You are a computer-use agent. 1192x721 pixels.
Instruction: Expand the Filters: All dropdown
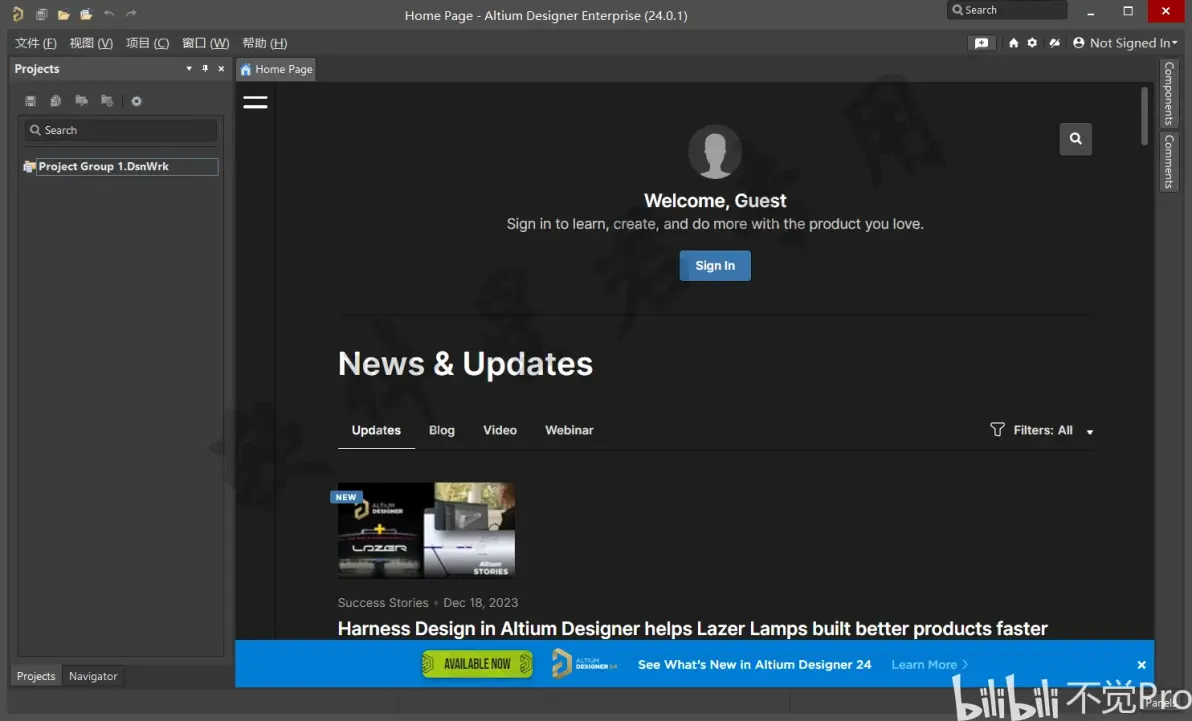[x=1089, y=431]
